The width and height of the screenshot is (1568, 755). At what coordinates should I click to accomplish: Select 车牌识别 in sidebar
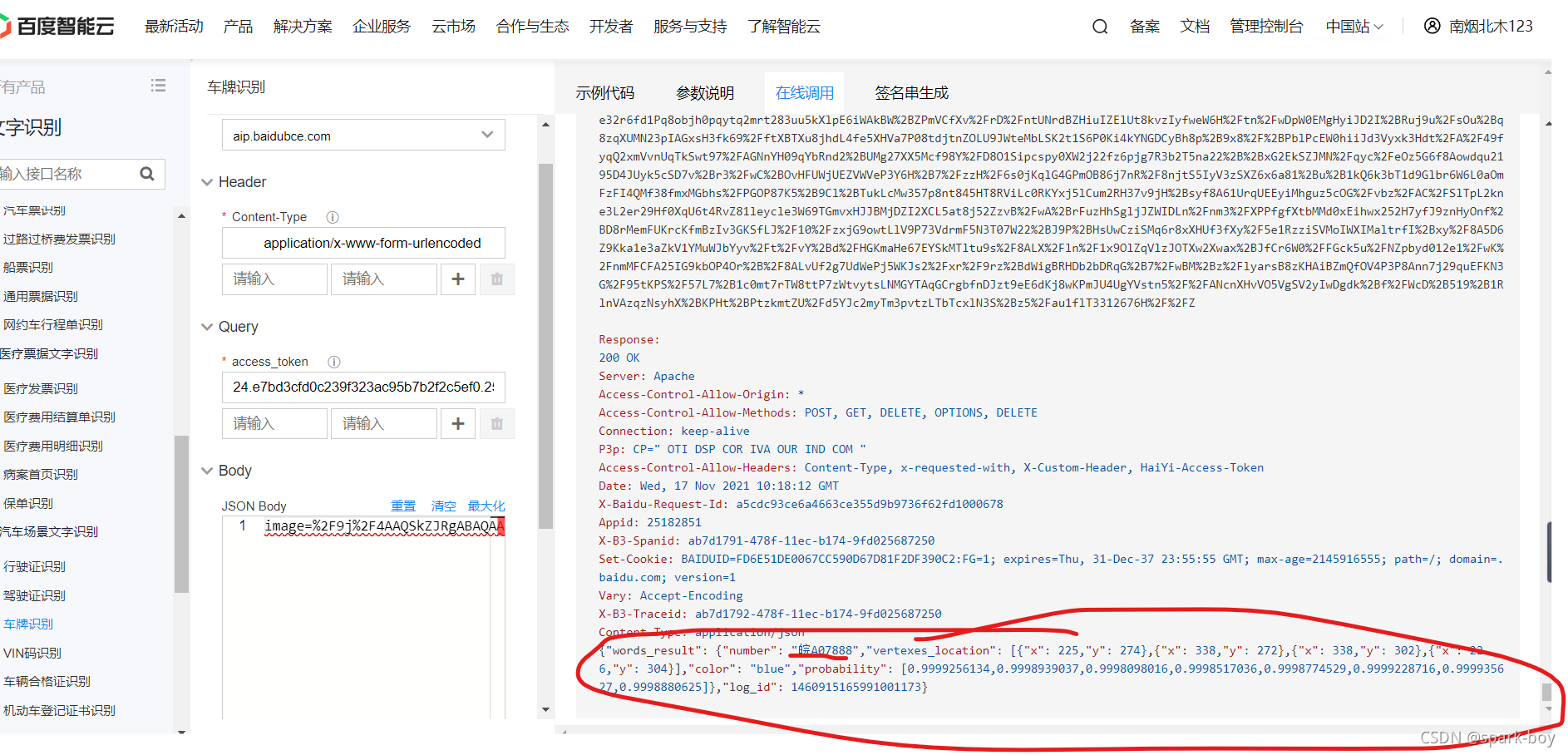click(27, 624)
